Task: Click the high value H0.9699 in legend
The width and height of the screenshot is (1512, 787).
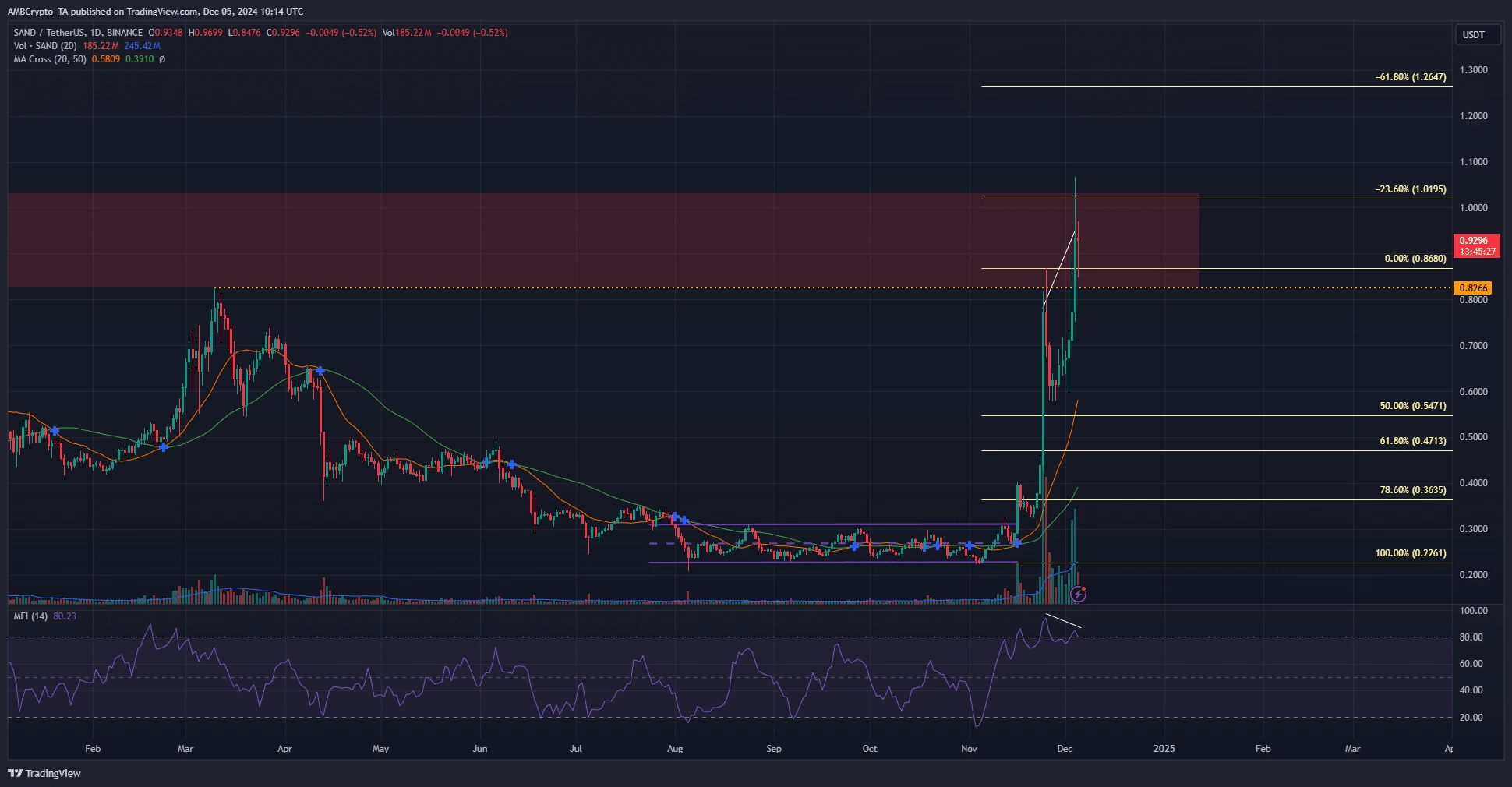Action: (x=205, y=33)
